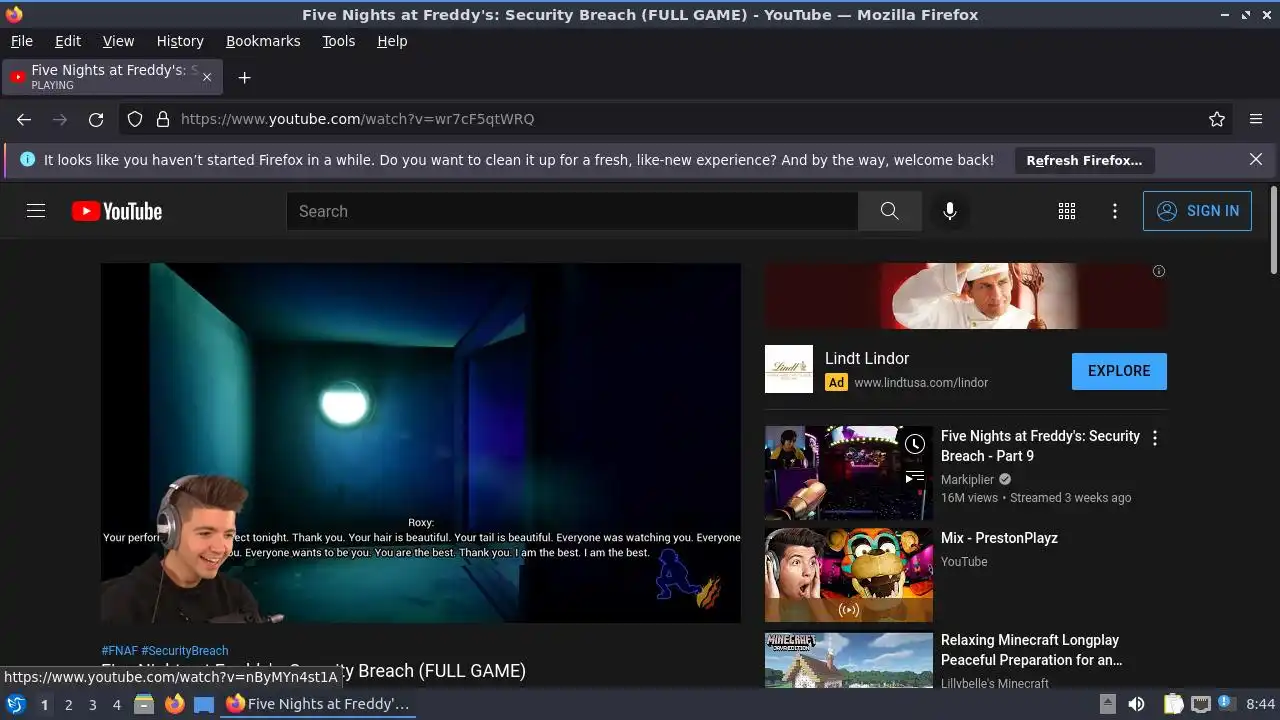Open Relaxing Minecraft Longplay title
The image size is (1280, 720).
[1032, 650]
